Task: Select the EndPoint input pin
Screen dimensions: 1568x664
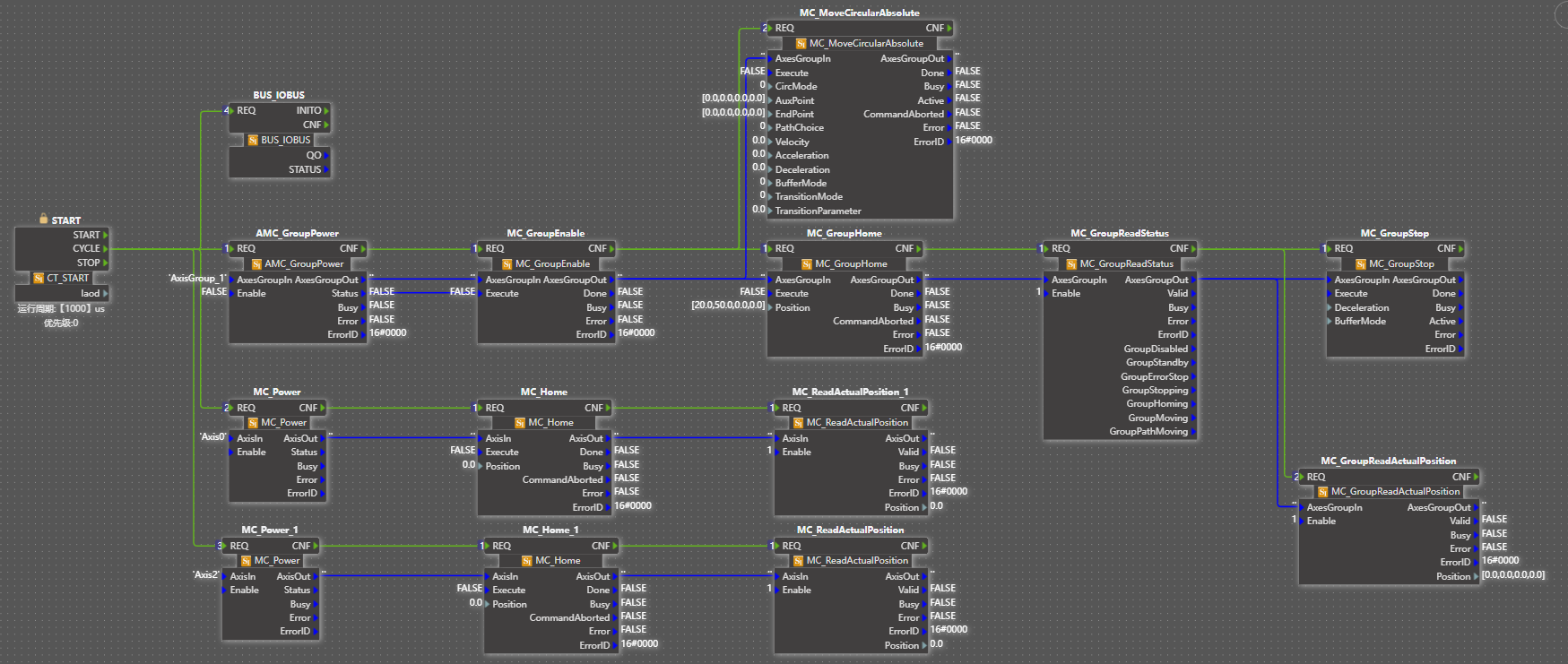Action: click(x=792, y=115)
